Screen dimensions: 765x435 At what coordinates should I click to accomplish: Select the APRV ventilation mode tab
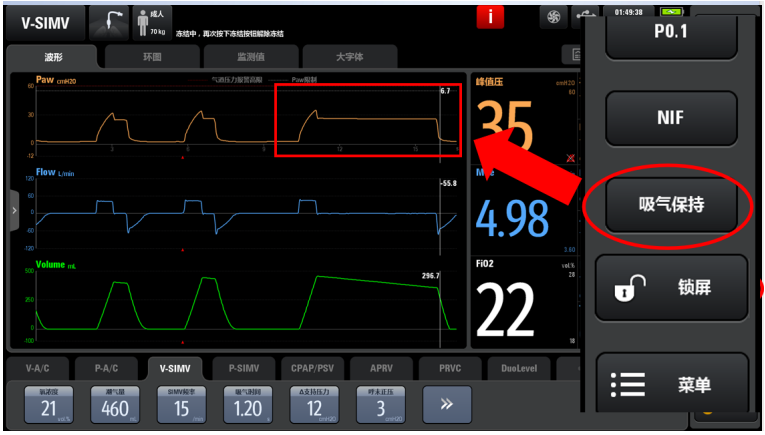tap(382, 368)
